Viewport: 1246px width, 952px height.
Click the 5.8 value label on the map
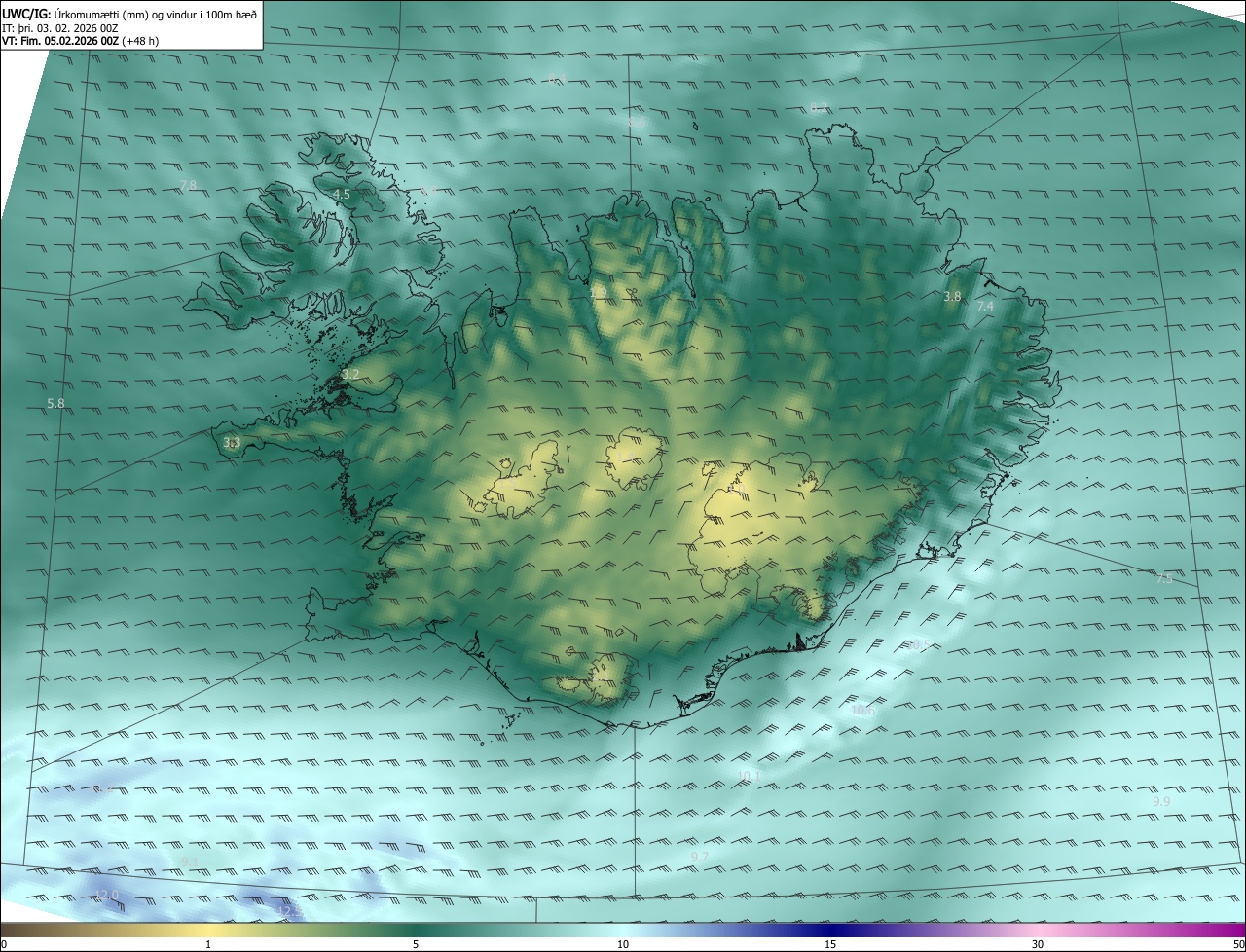[55, 403]
